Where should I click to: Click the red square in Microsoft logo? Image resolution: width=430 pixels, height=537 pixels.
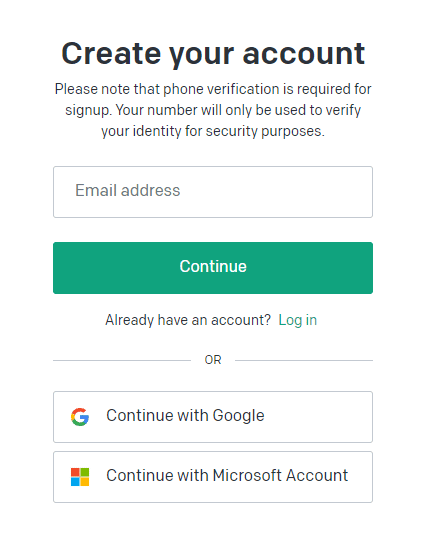click(x=75, y=472)
